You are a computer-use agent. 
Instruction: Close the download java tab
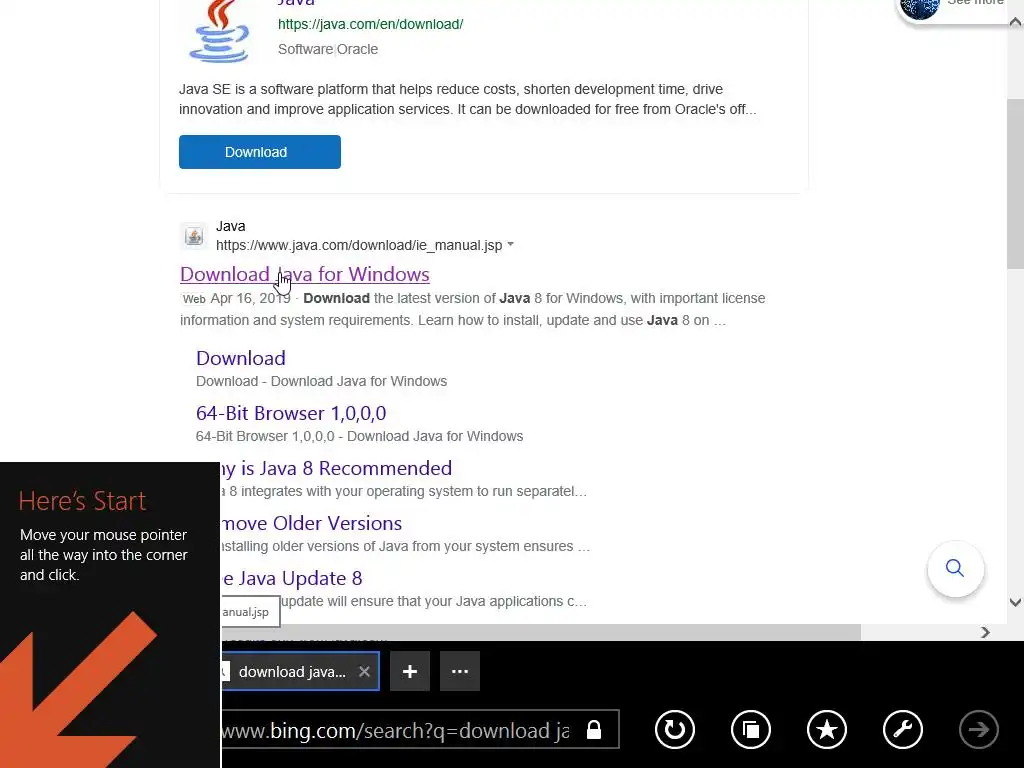click(x=364, y=671)
